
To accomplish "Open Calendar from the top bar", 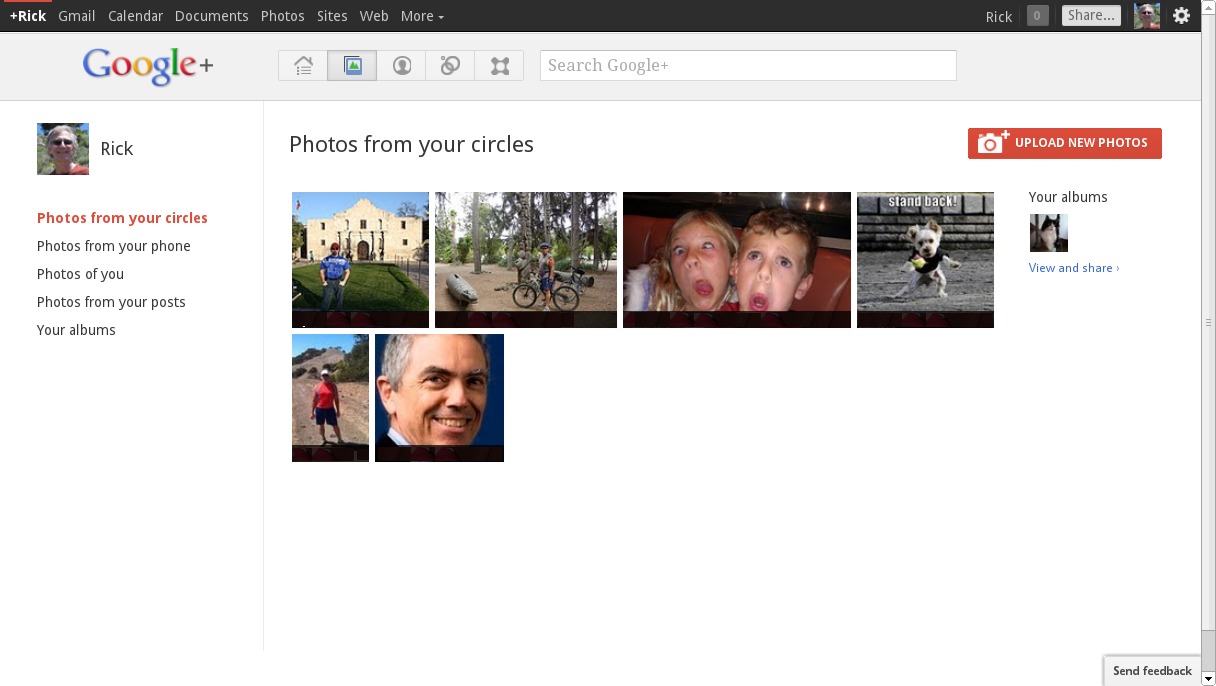I will click(x=135, y=16).
